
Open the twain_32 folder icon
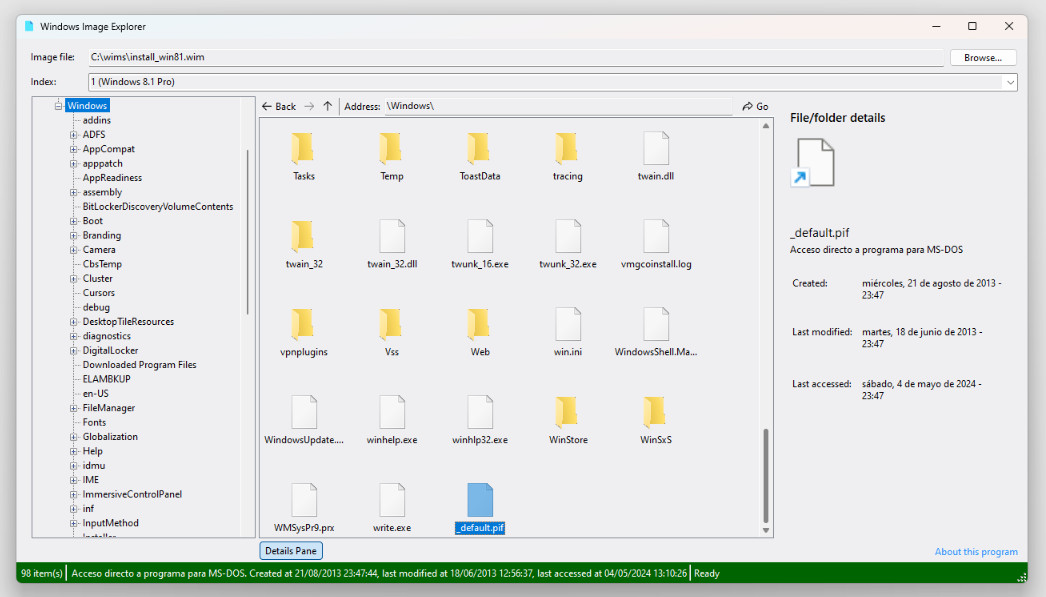tap(303, 235)
